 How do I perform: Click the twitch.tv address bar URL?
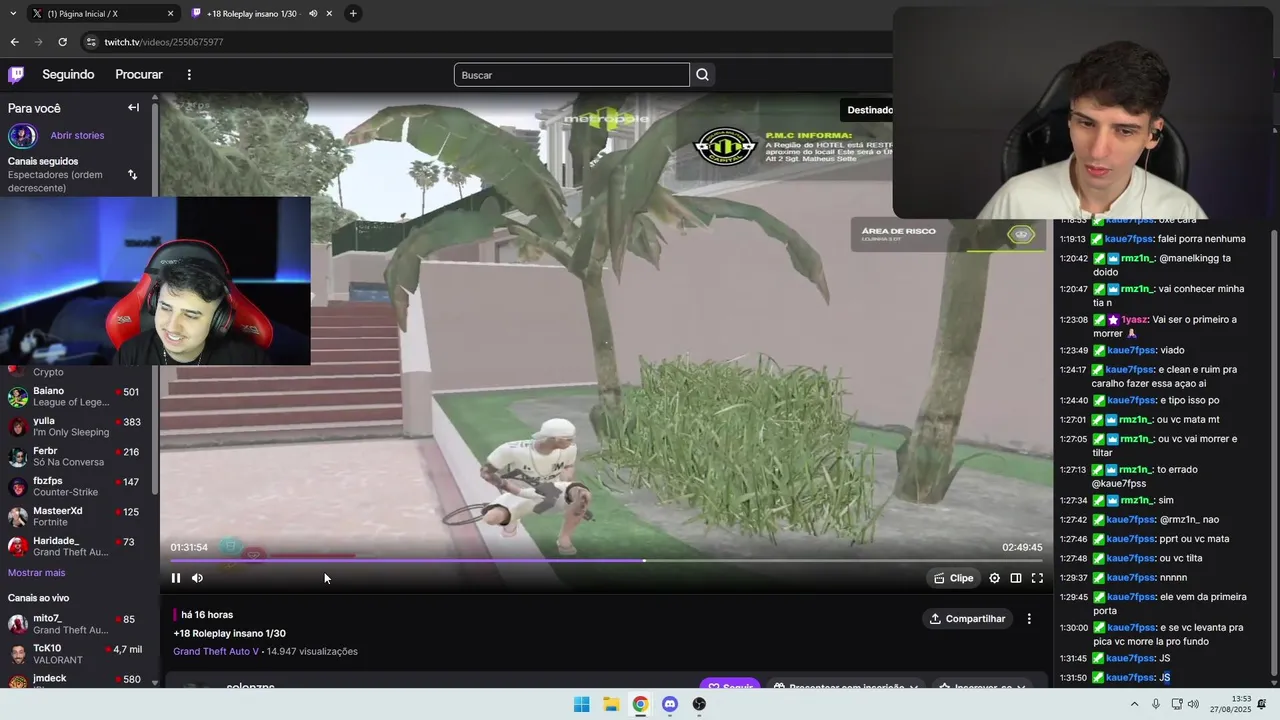pos(164,42)
